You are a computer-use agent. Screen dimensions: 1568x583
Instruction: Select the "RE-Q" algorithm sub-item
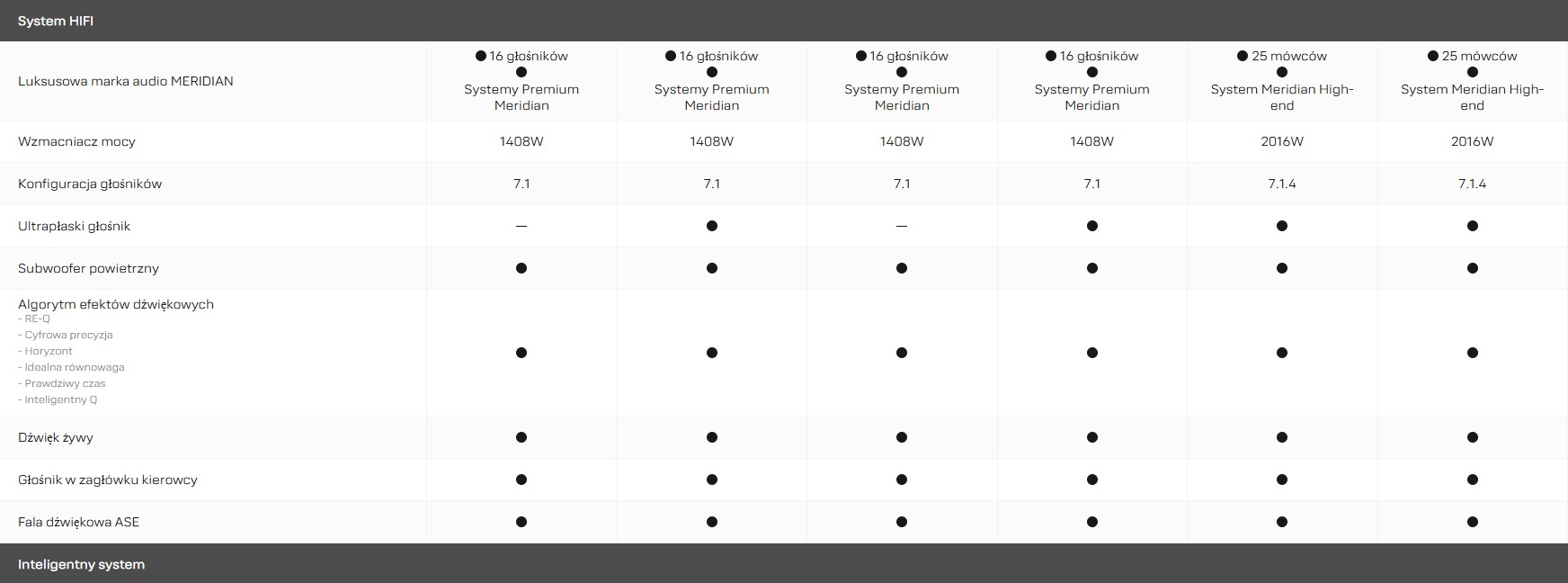coord(37,318)
